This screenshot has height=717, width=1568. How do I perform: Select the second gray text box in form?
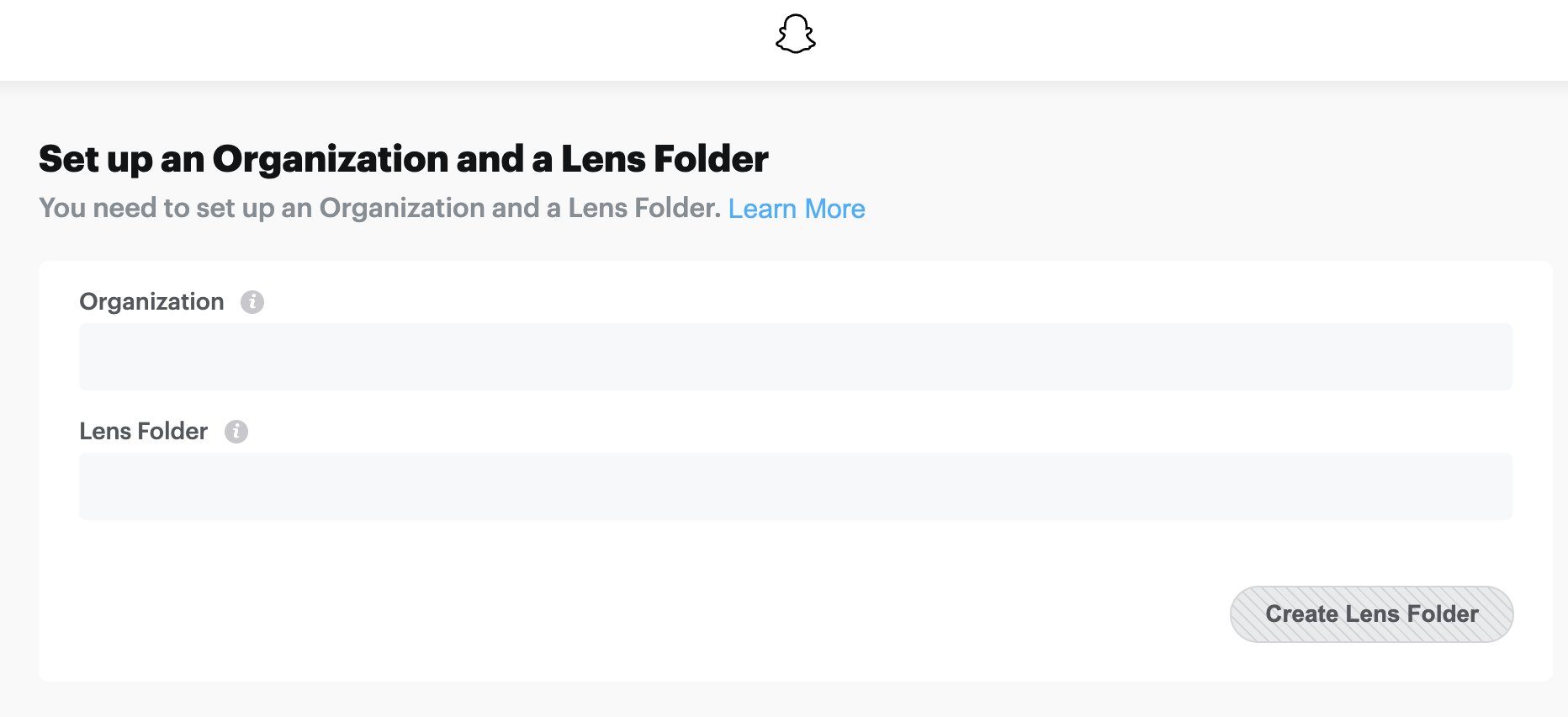click(795, 486)
